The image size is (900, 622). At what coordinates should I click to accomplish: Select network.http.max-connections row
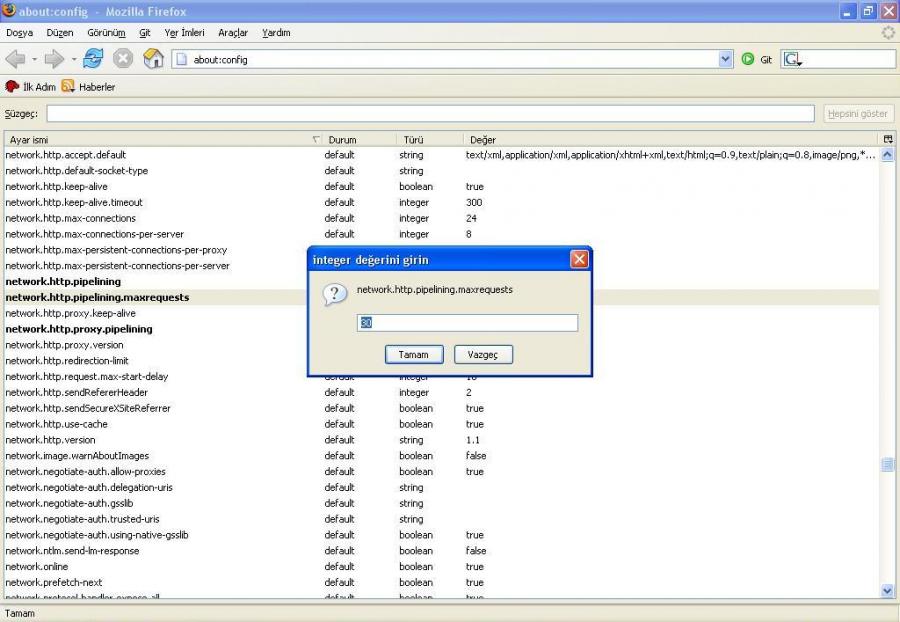441,218
